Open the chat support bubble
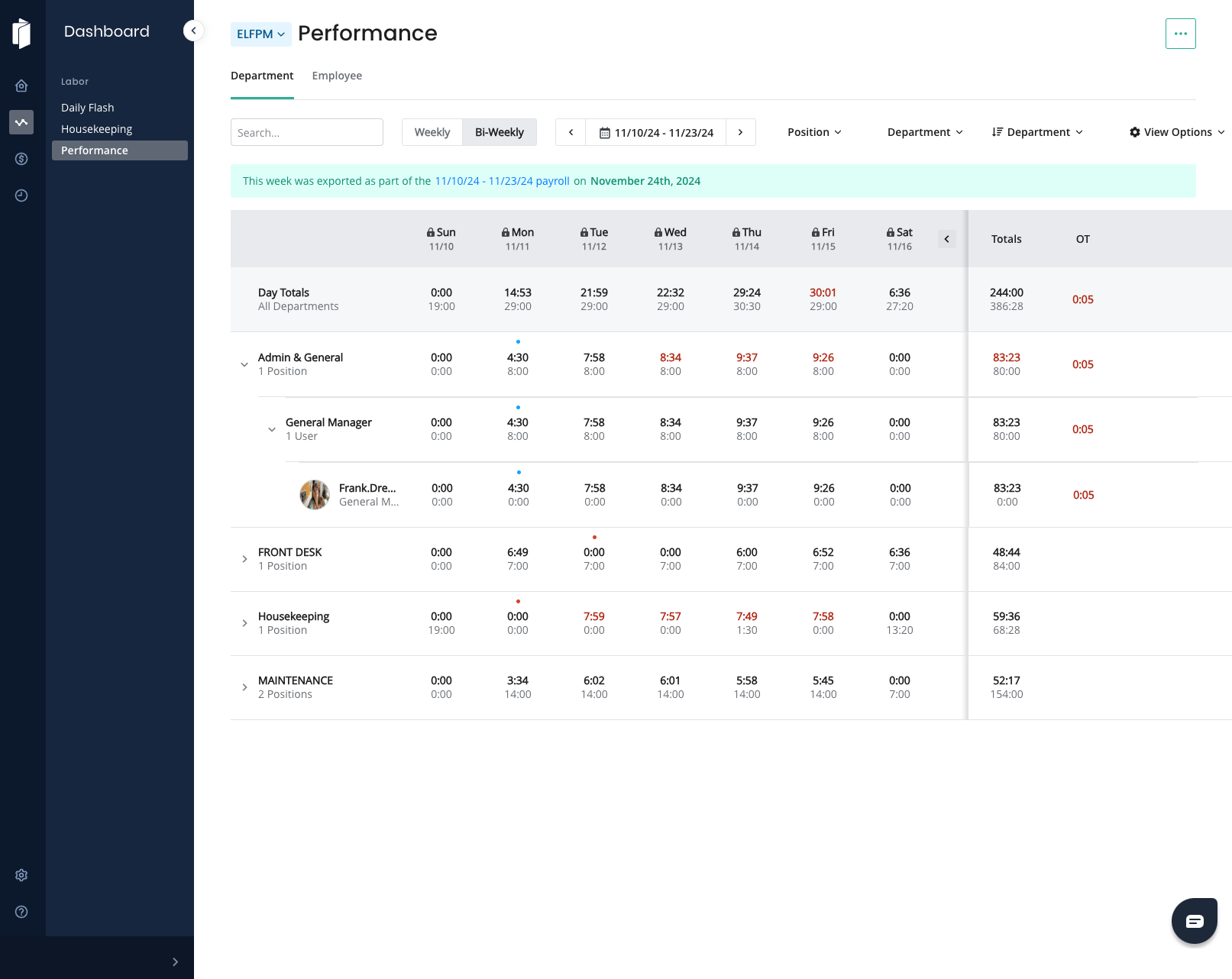 click(1194, 921)
